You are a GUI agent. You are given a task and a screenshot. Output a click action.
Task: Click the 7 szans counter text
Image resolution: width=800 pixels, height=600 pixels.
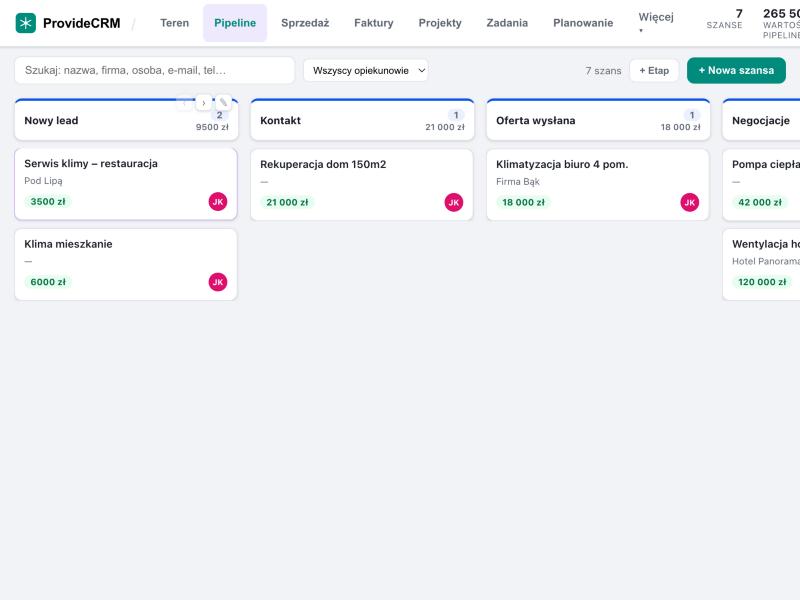tap(603, 71)
